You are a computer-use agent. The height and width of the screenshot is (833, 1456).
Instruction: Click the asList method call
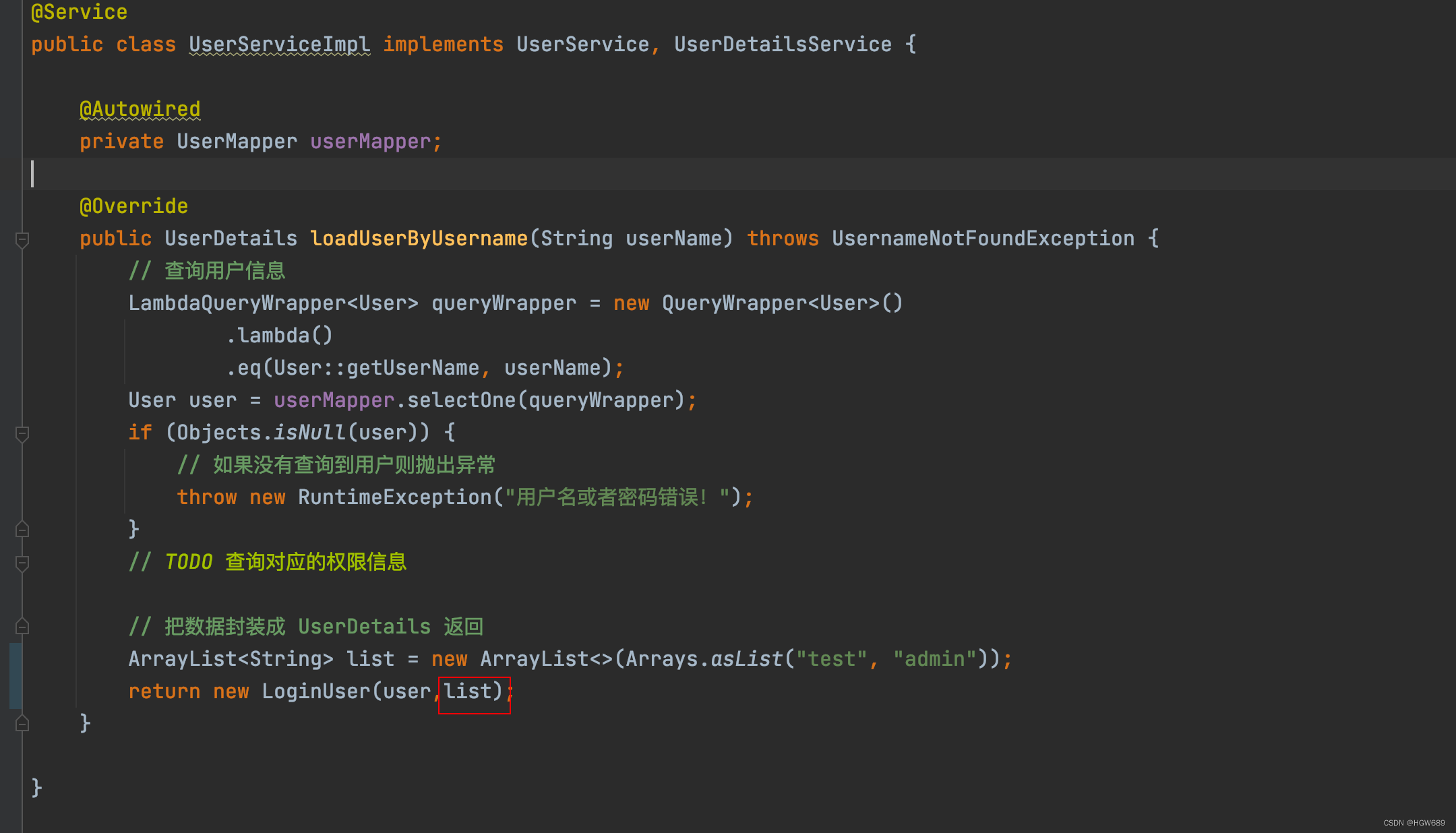pos(747,659)
